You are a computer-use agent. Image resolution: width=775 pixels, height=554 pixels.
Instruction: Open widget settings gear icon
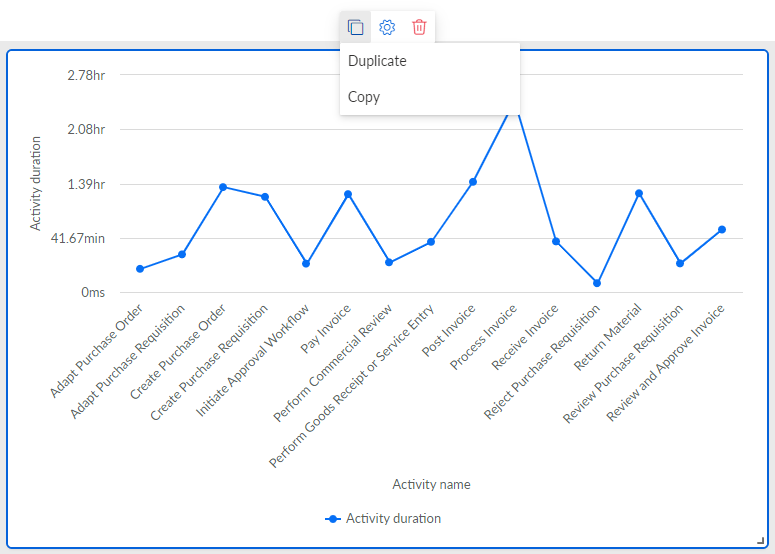tap(387, 27)
